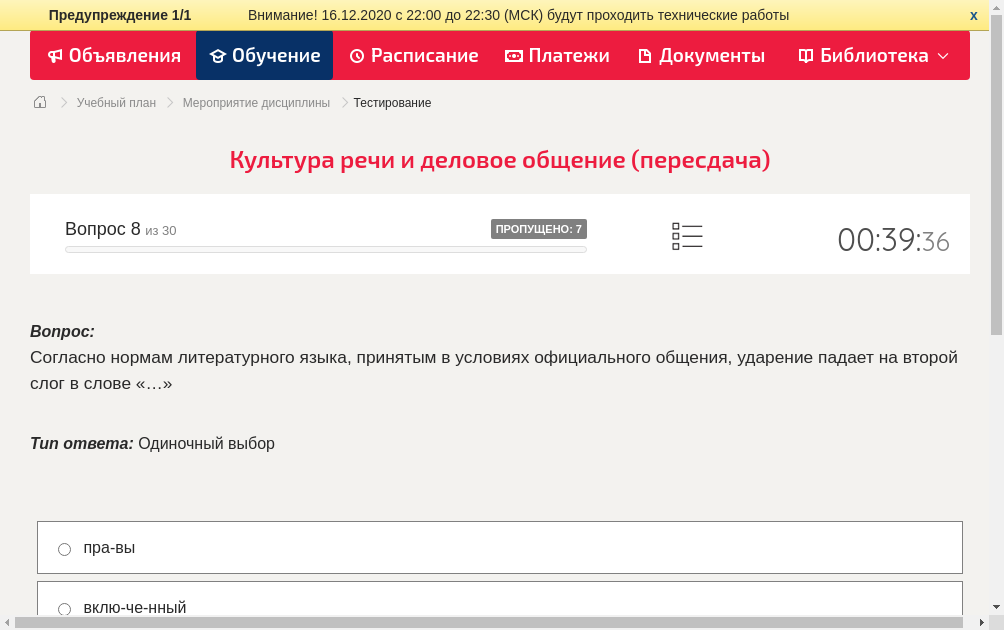Expand the Библиотека dropdown menu
Image resolution: width=1004 pixels, height=630 pixels.
click(x=939, y=56)
